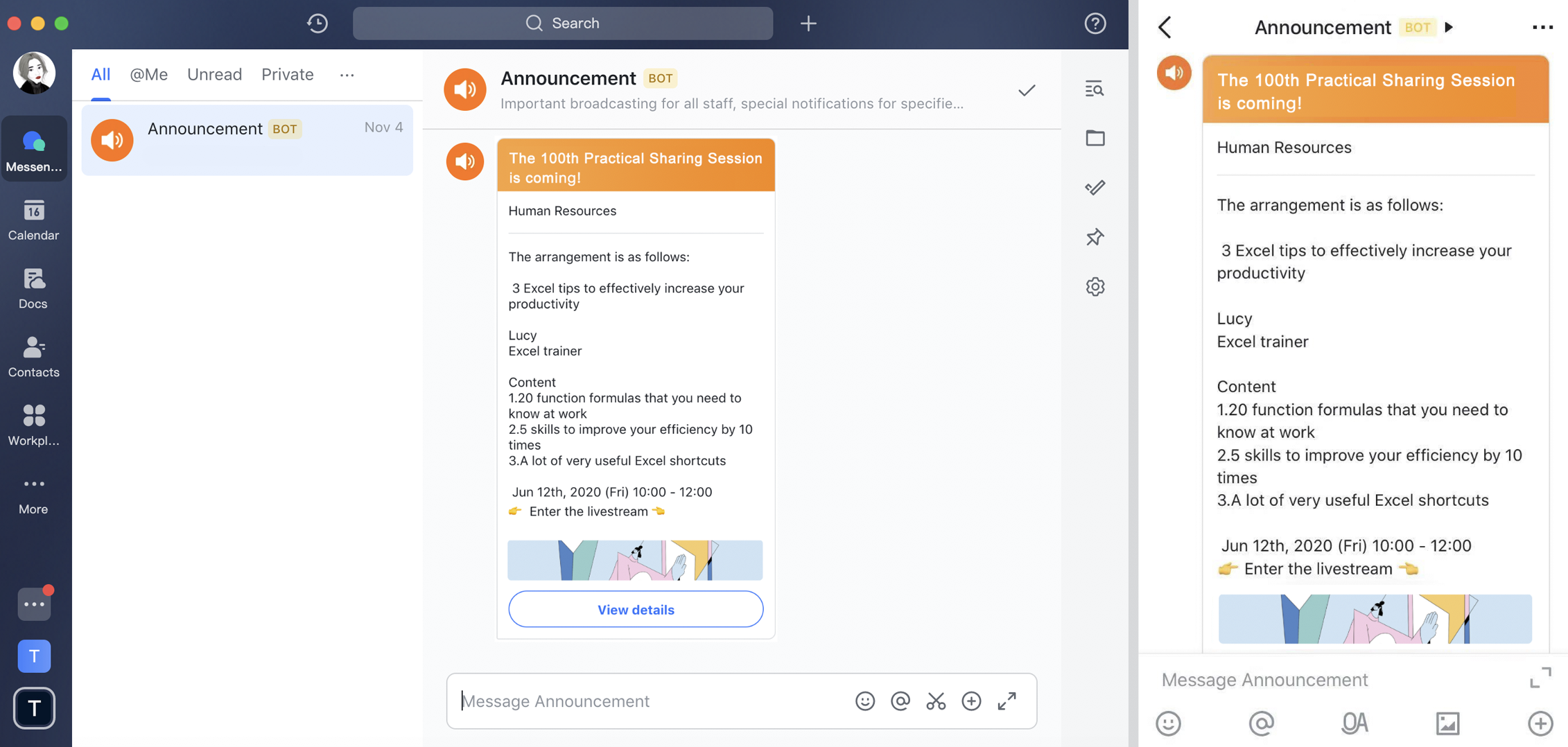Click the View details button
This screenshot has width=1568, height=747.
point(636,609)
